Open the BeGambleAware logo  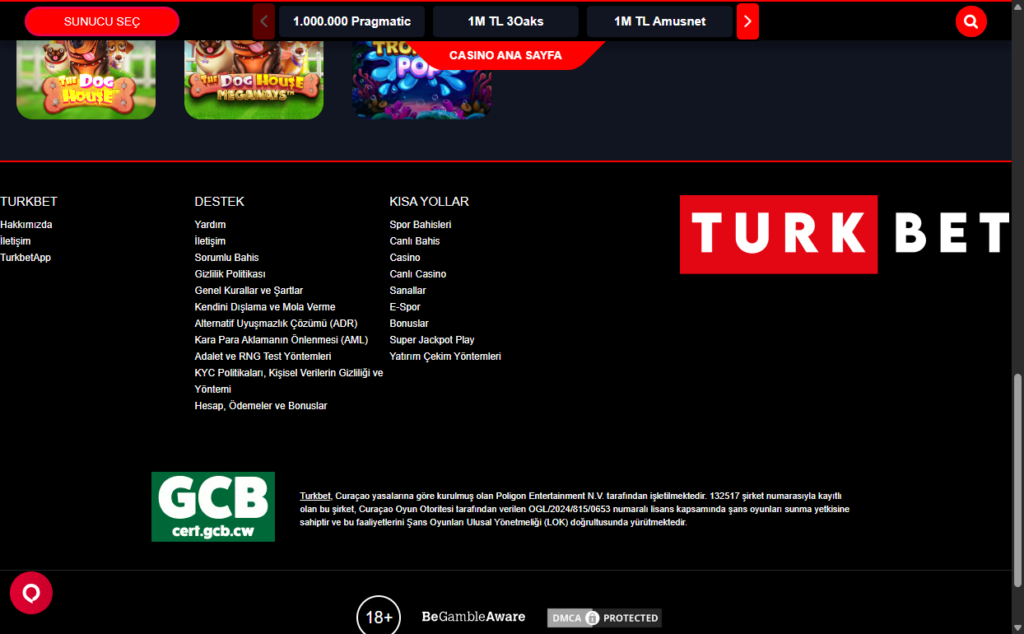pos(473,617)
